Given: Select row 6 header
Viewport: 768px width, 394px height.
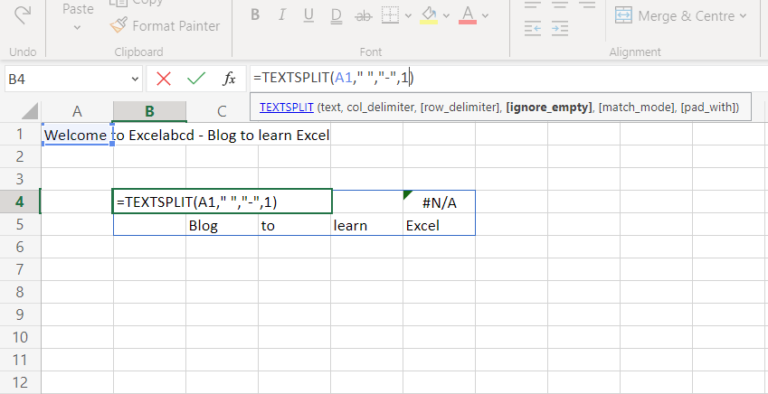Looking at the screenshot, I should (20, 246).
